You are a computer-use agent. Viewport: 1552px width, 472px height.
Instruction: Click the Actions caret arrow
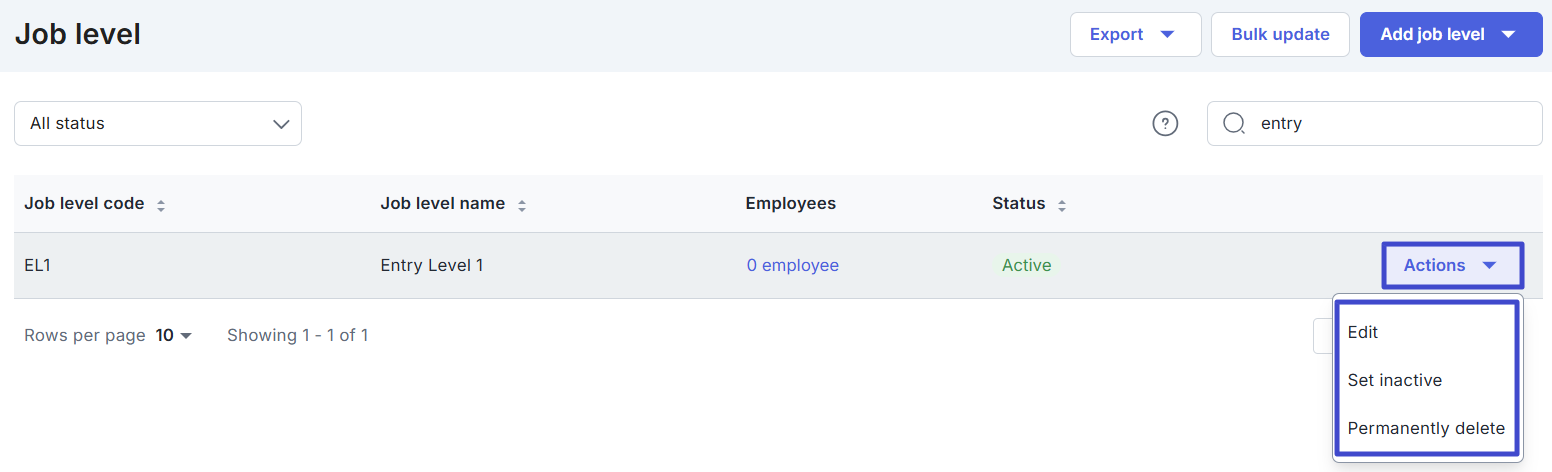(x=1489, y=266)
